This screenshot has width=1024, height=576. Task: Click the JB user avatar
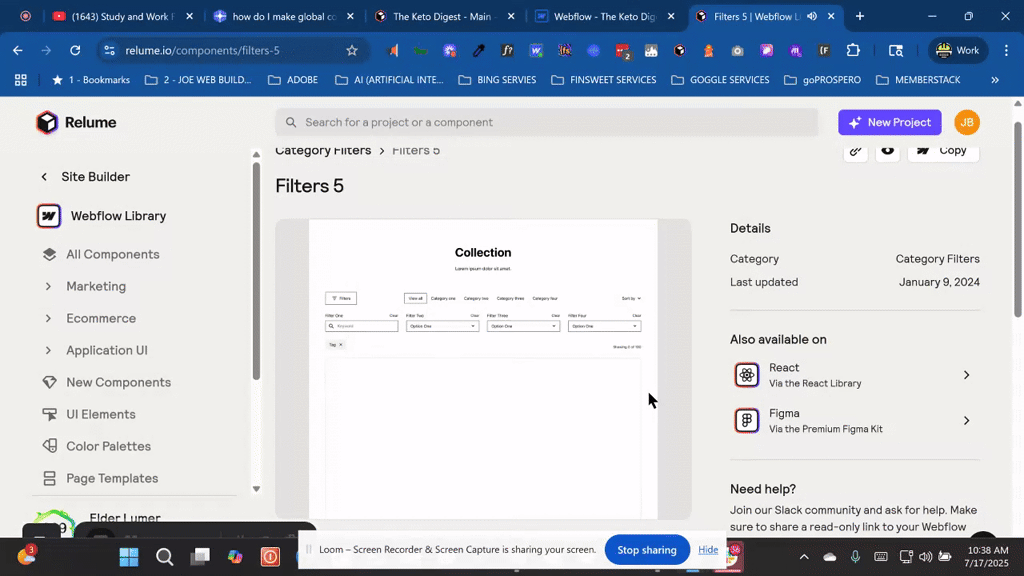[x=966, y=122]
